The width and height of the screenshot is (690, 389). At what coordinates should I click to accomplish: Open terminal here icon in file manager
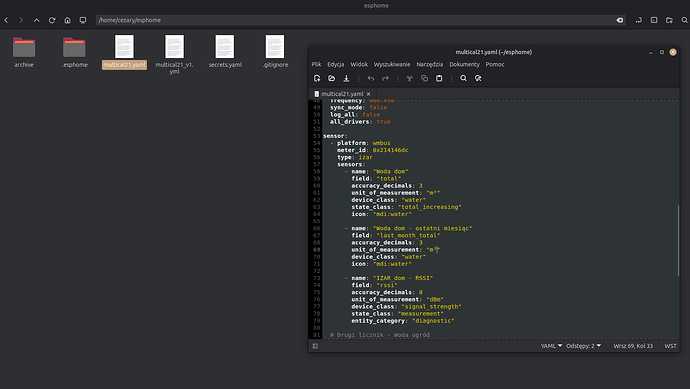(654, 20)
